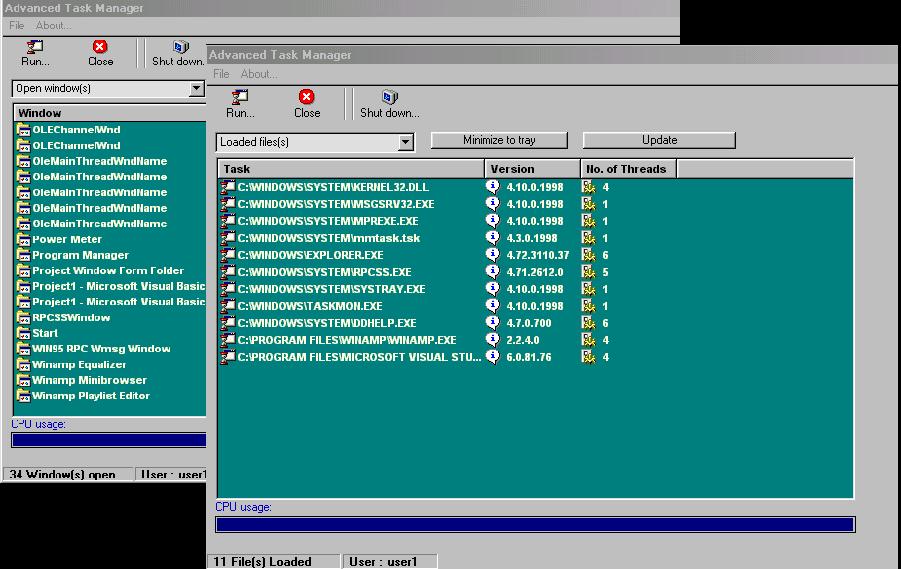Click CPU usage bar in back window

109,440
